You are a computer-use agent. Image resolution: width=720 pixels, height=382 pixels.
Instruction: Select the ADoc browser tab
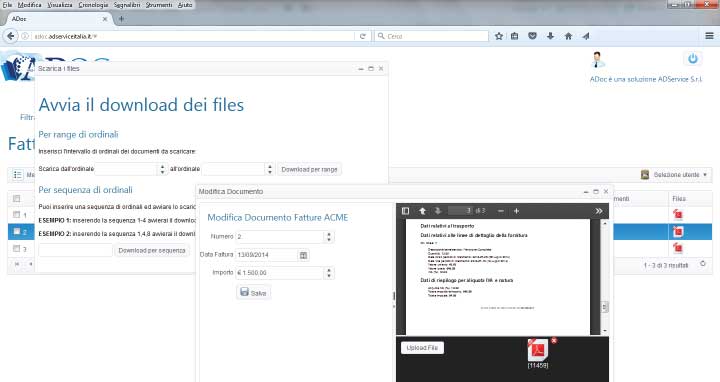(59, 19)
